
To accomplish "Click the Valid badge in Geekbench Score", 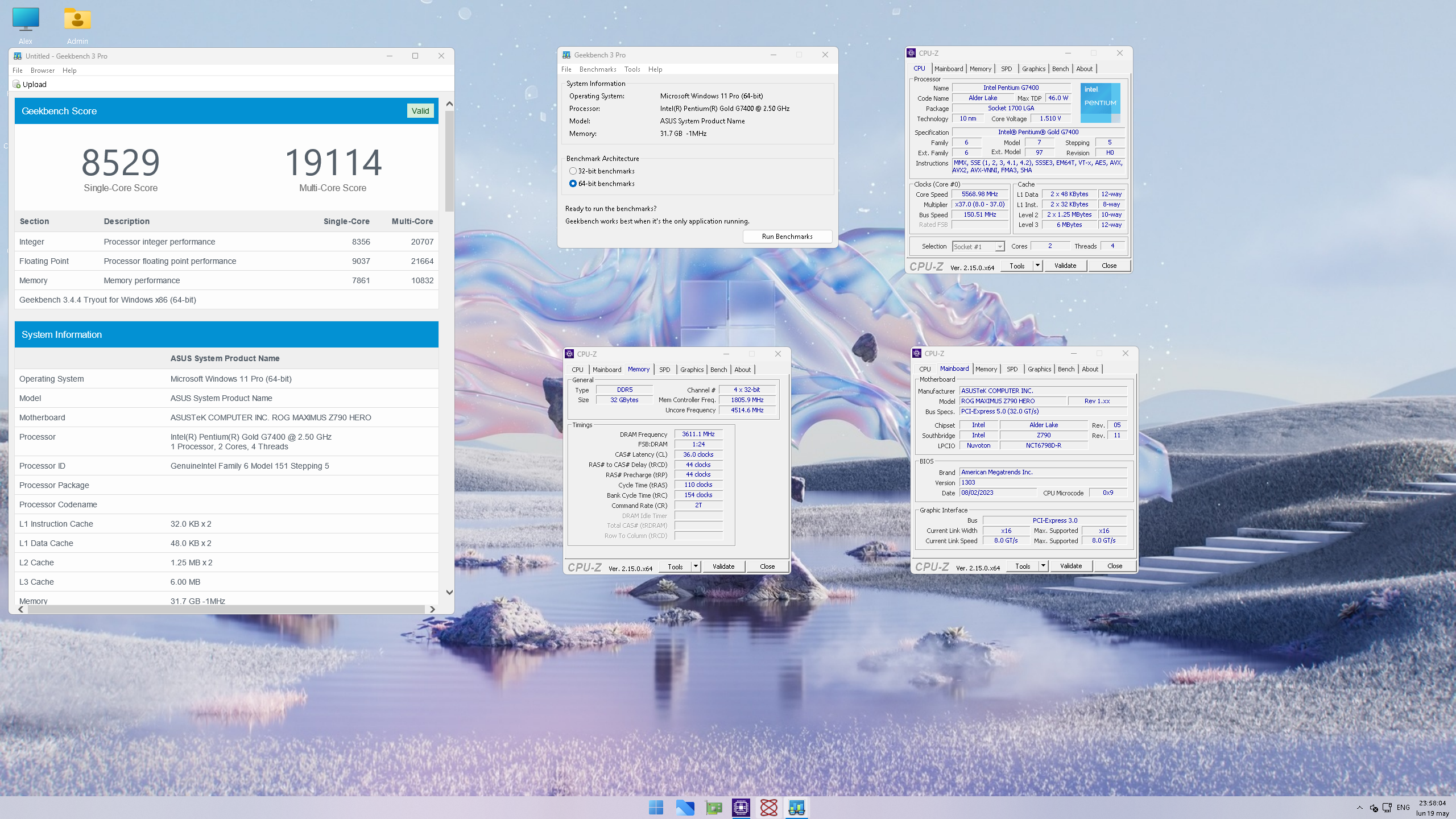I will pos(420,111).
